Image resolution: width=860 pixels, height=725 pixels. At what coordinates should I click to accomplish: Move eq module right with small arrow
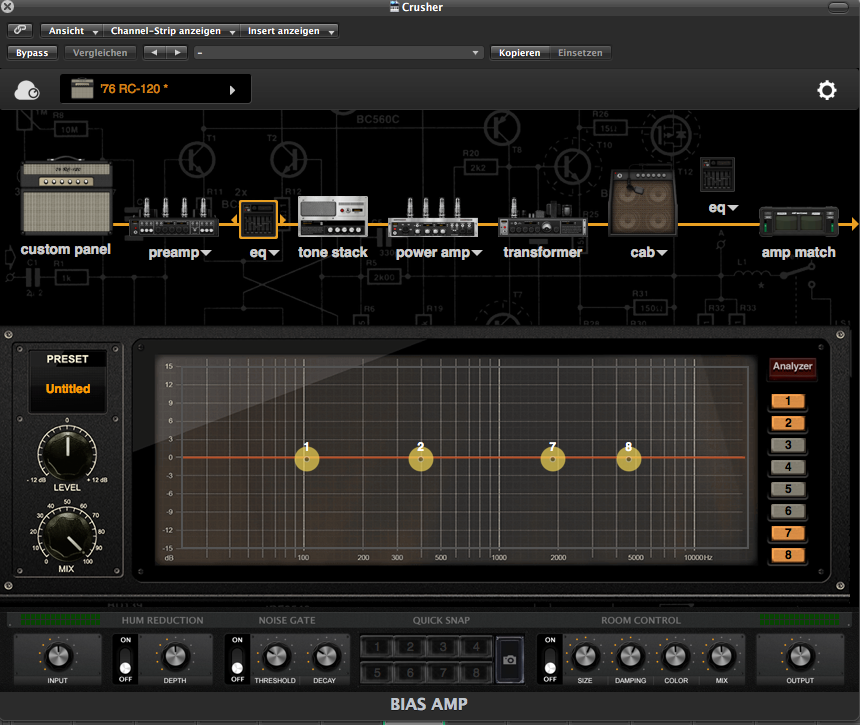point(282,219)
